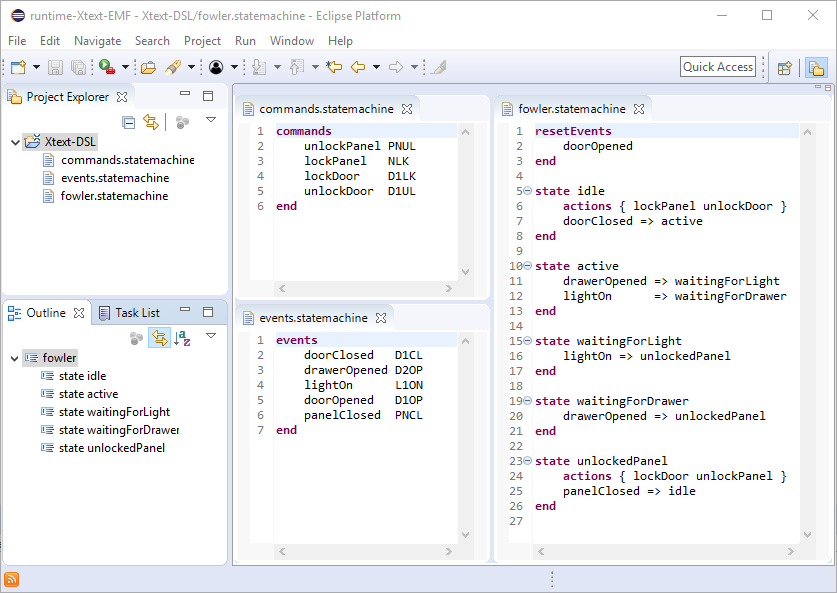Run the last launched configuration icon

pos(106,67)
